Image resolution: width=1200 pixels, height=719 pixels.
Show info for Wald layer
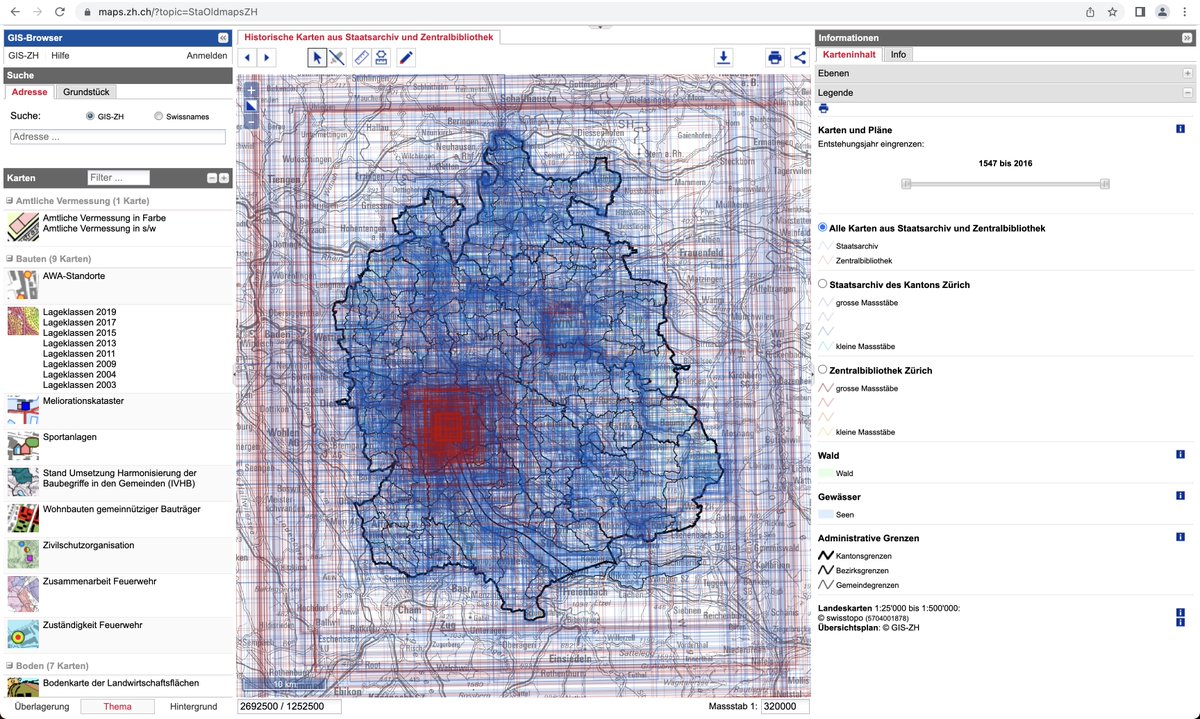click(1181, 455)
